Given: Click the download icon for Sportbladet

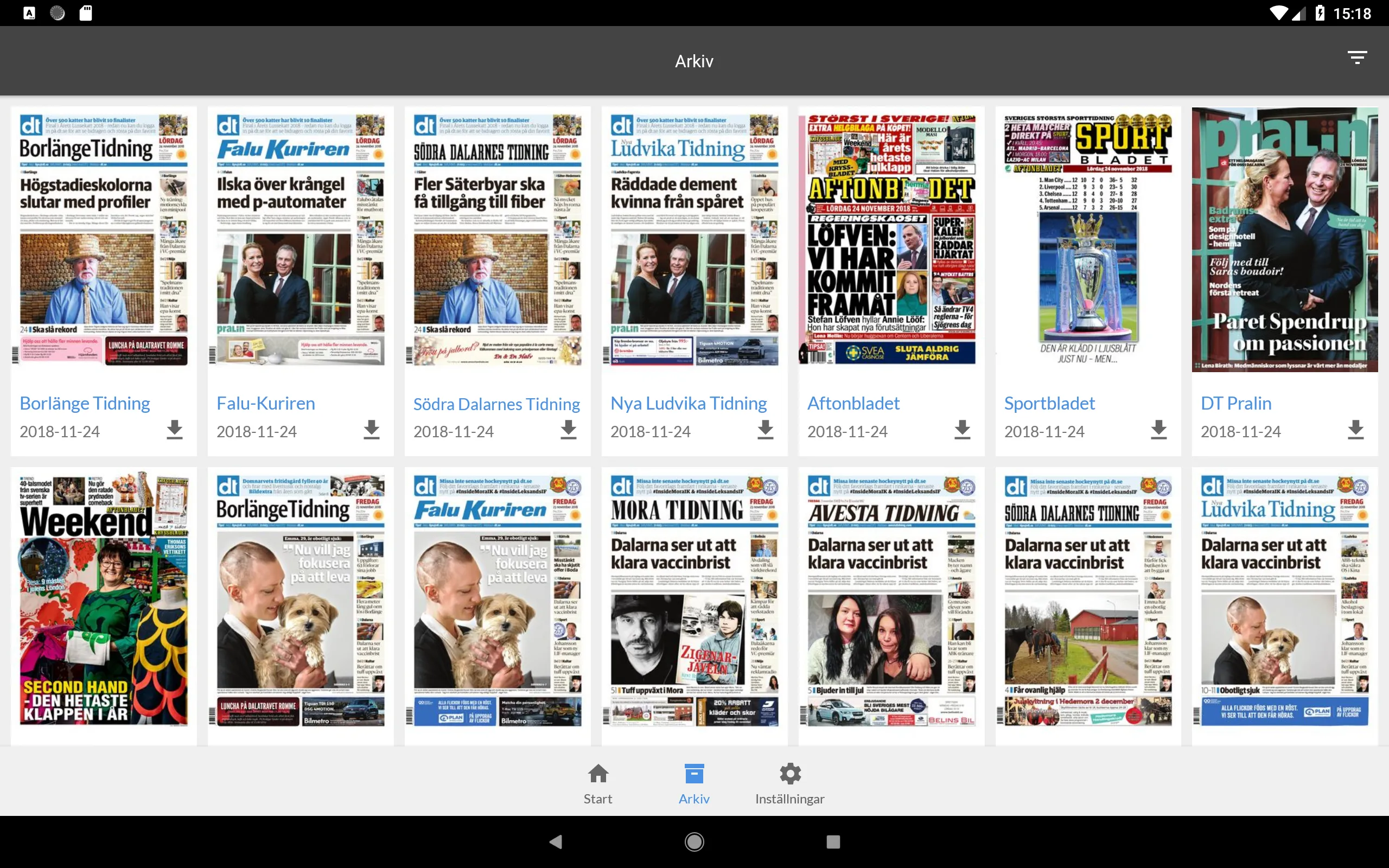Looking at the screenshot, I should 1159,431.
